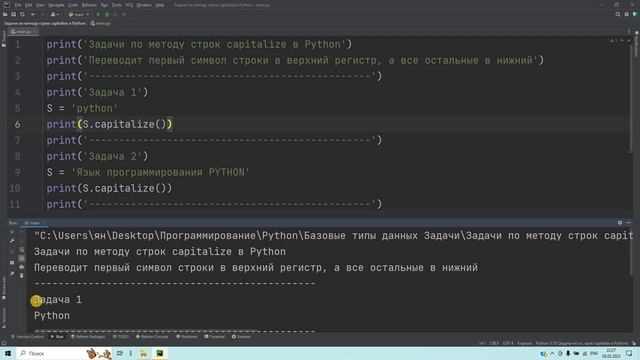Open File Explorer from the taskbar

144,353
